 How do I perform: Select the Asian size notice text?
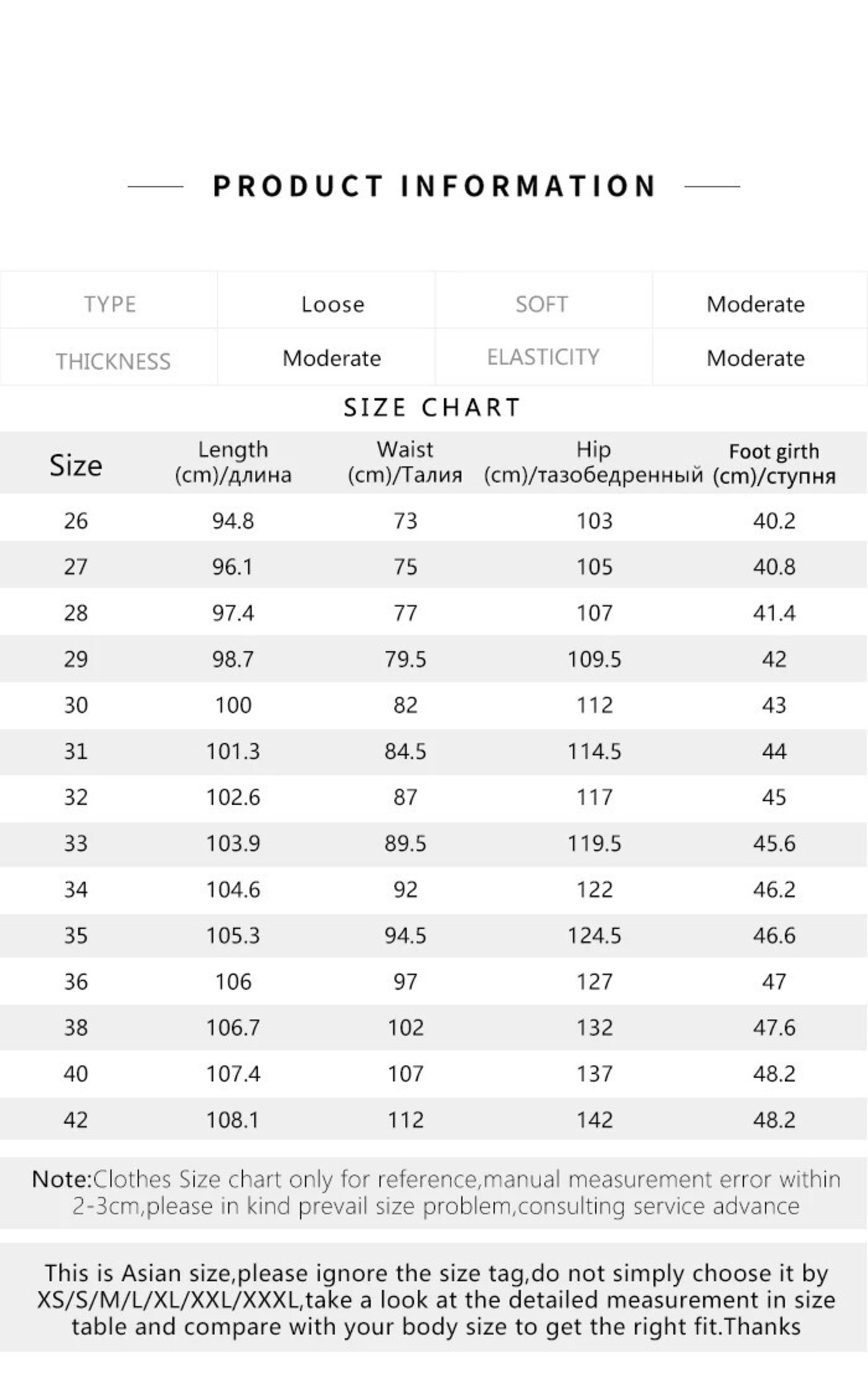(435, 1300)
